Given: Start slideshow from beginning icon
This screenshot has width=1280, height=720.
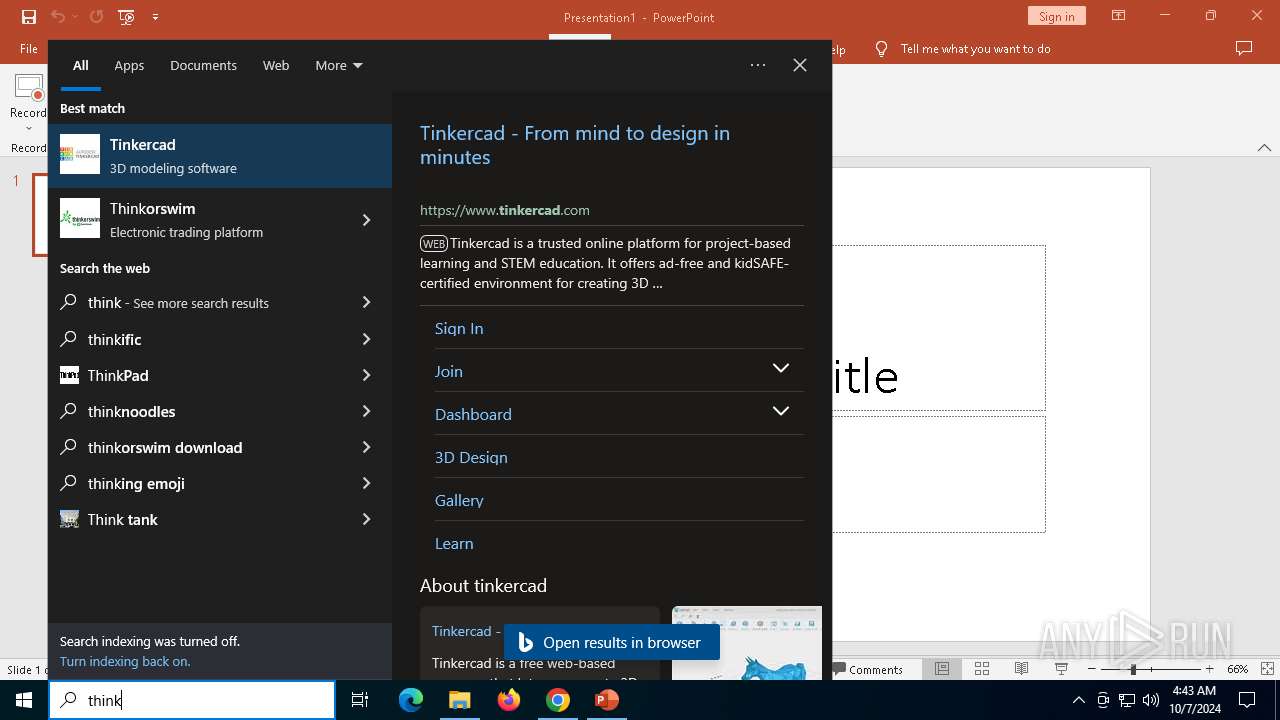Looking at the screenshot, I should [126, 17].
